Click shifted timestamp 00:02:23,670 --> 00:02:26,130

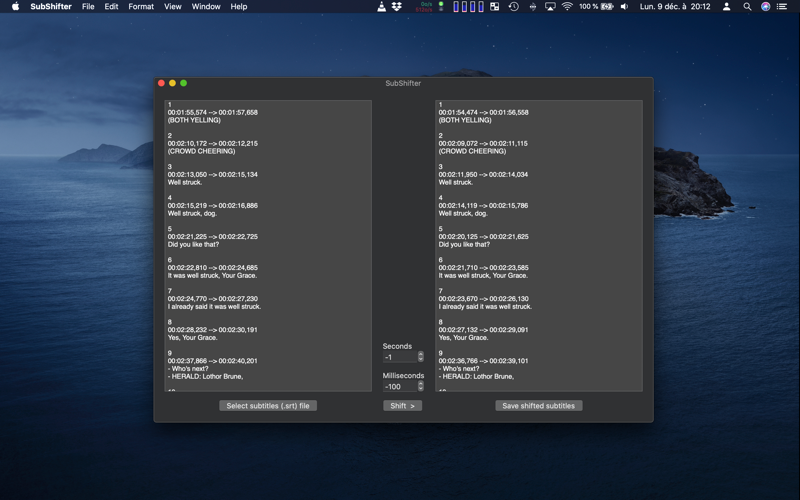tap(484, 298)
